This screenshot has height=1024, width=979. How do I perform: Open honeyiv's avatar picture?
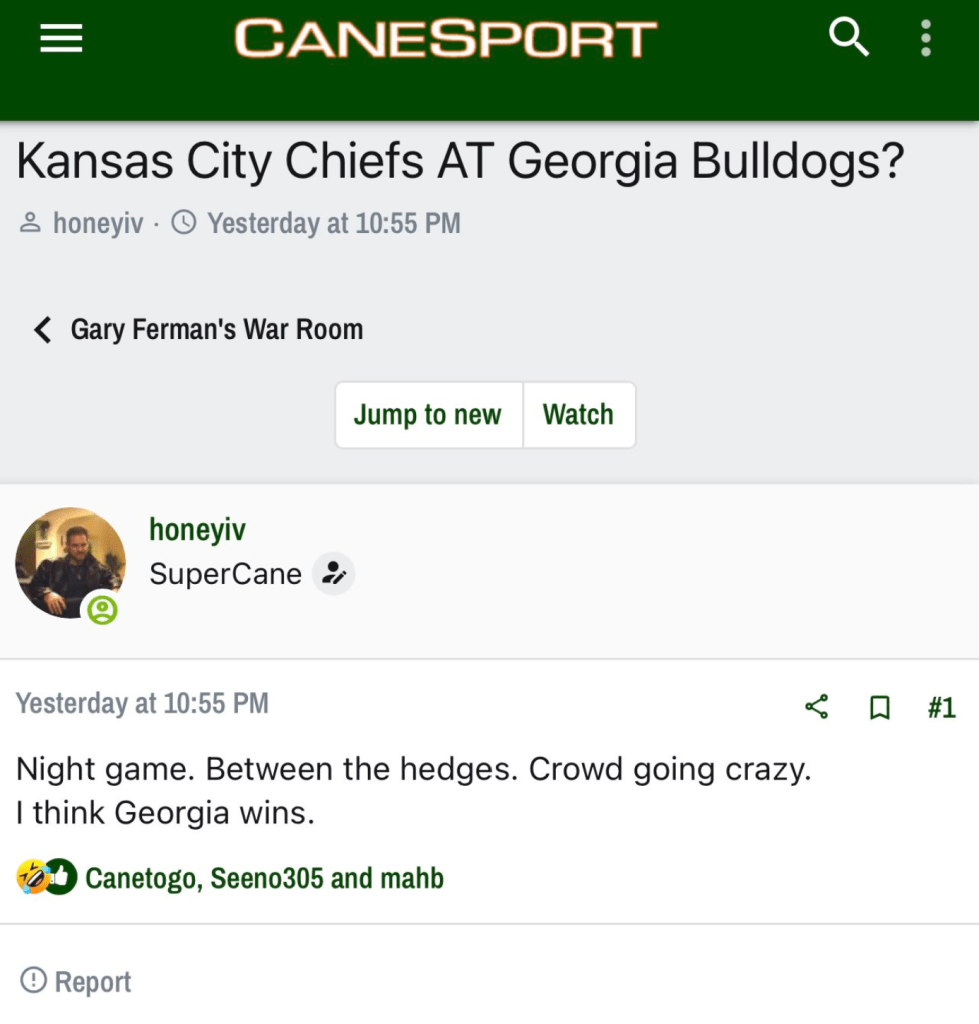(70, 561)
